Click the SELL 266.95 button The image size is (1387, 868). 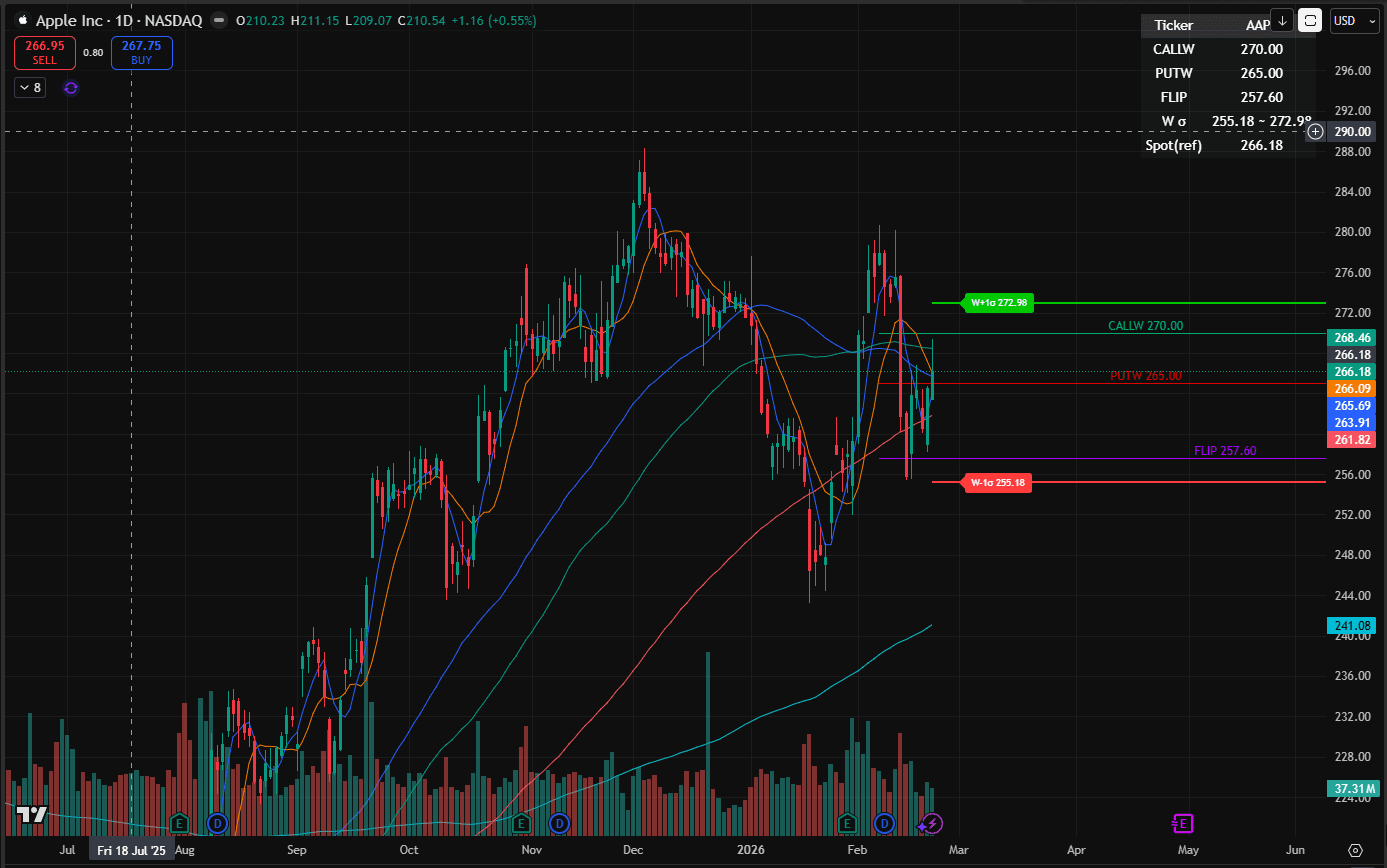(x=44, y=53)
